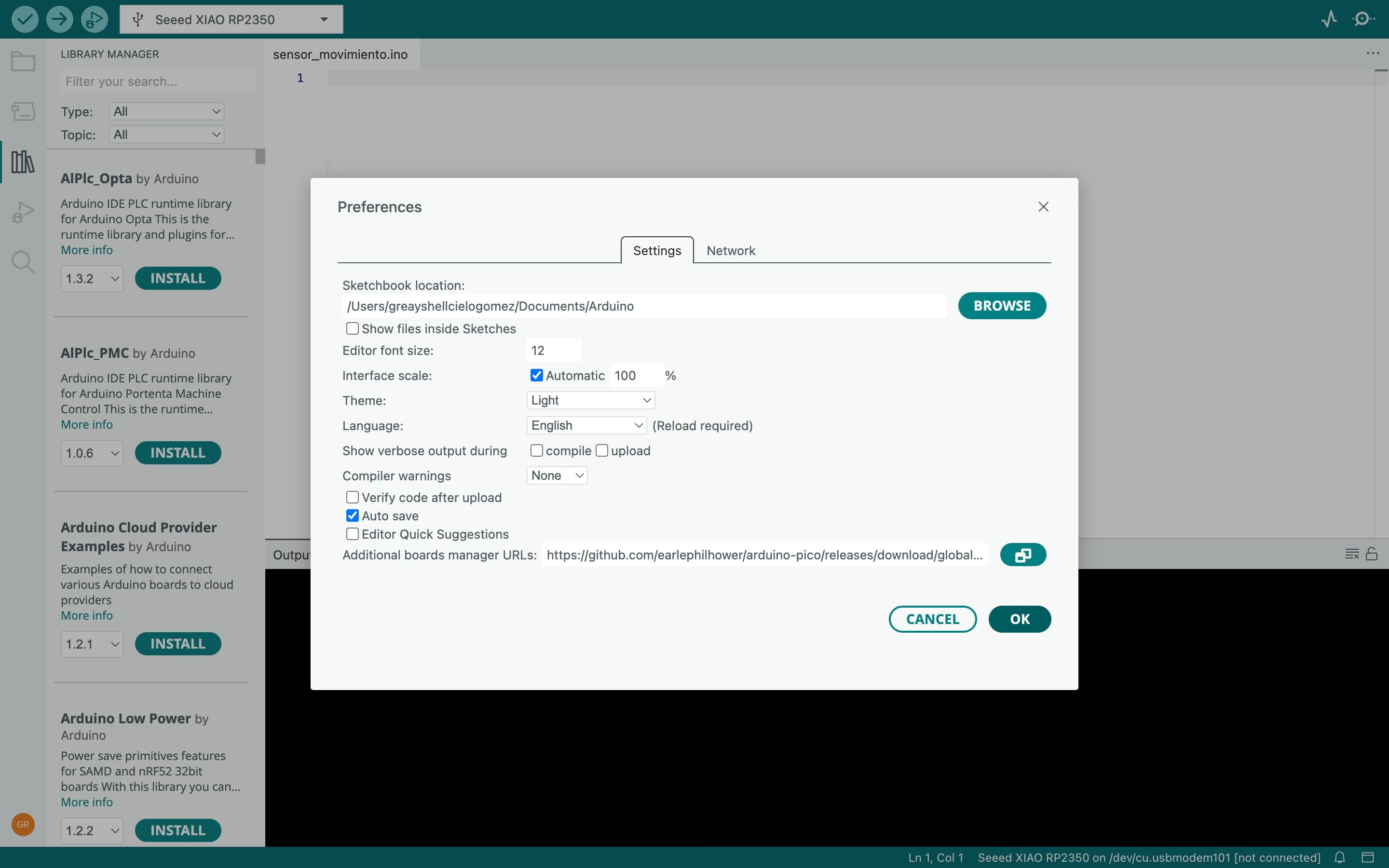Open Boards Manager sidebar icon
1389x868 pixels.
tap(23, 111)
